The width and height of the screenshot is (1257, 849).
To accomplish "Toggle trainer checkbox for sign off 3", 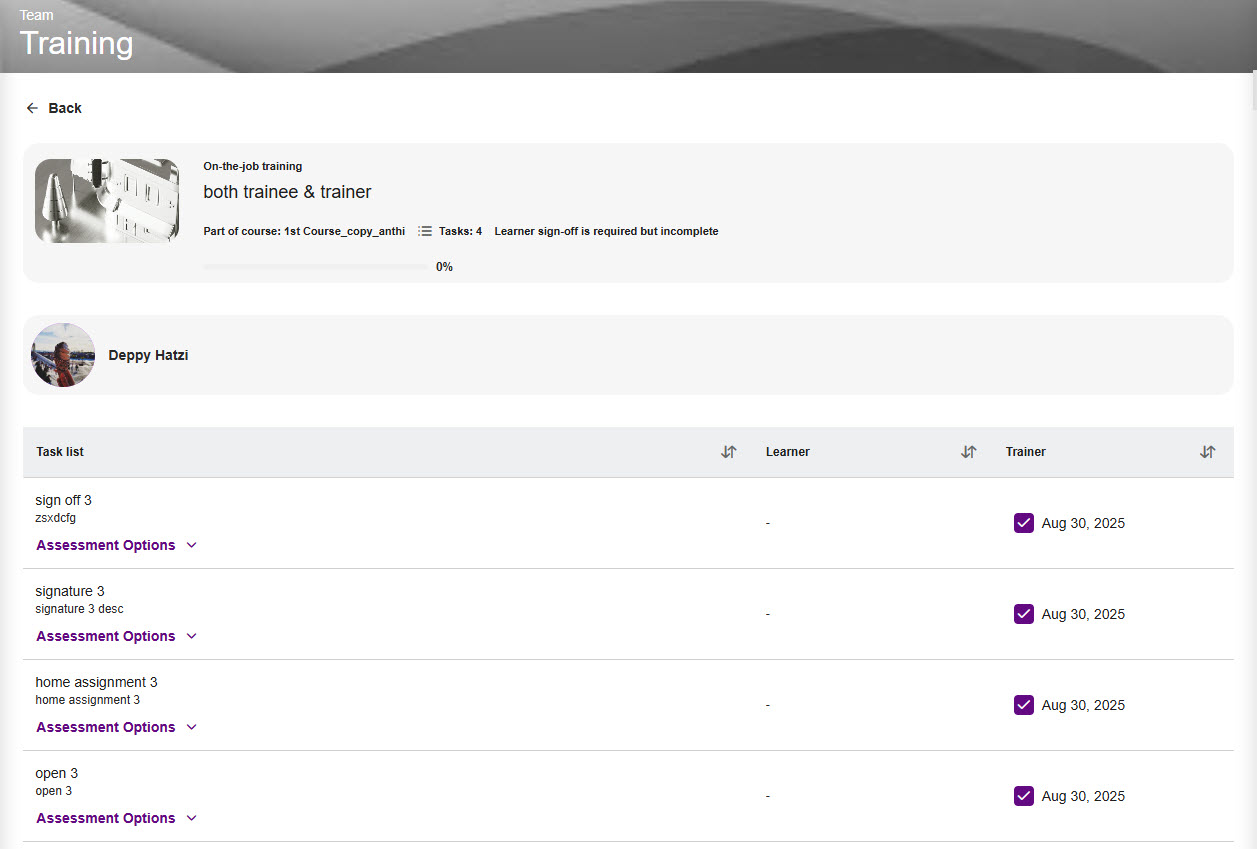I will (1023, 523).
